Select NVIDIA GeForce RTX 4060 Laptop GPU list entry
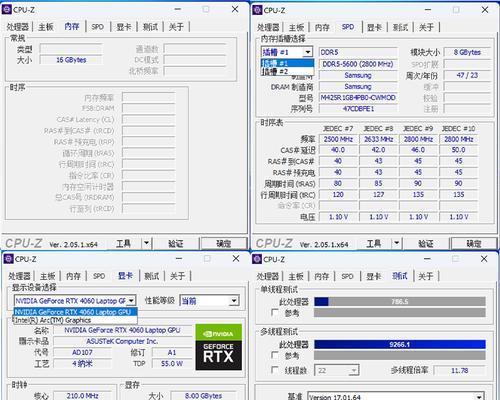The image size is (500, 400). pos(75,312)
